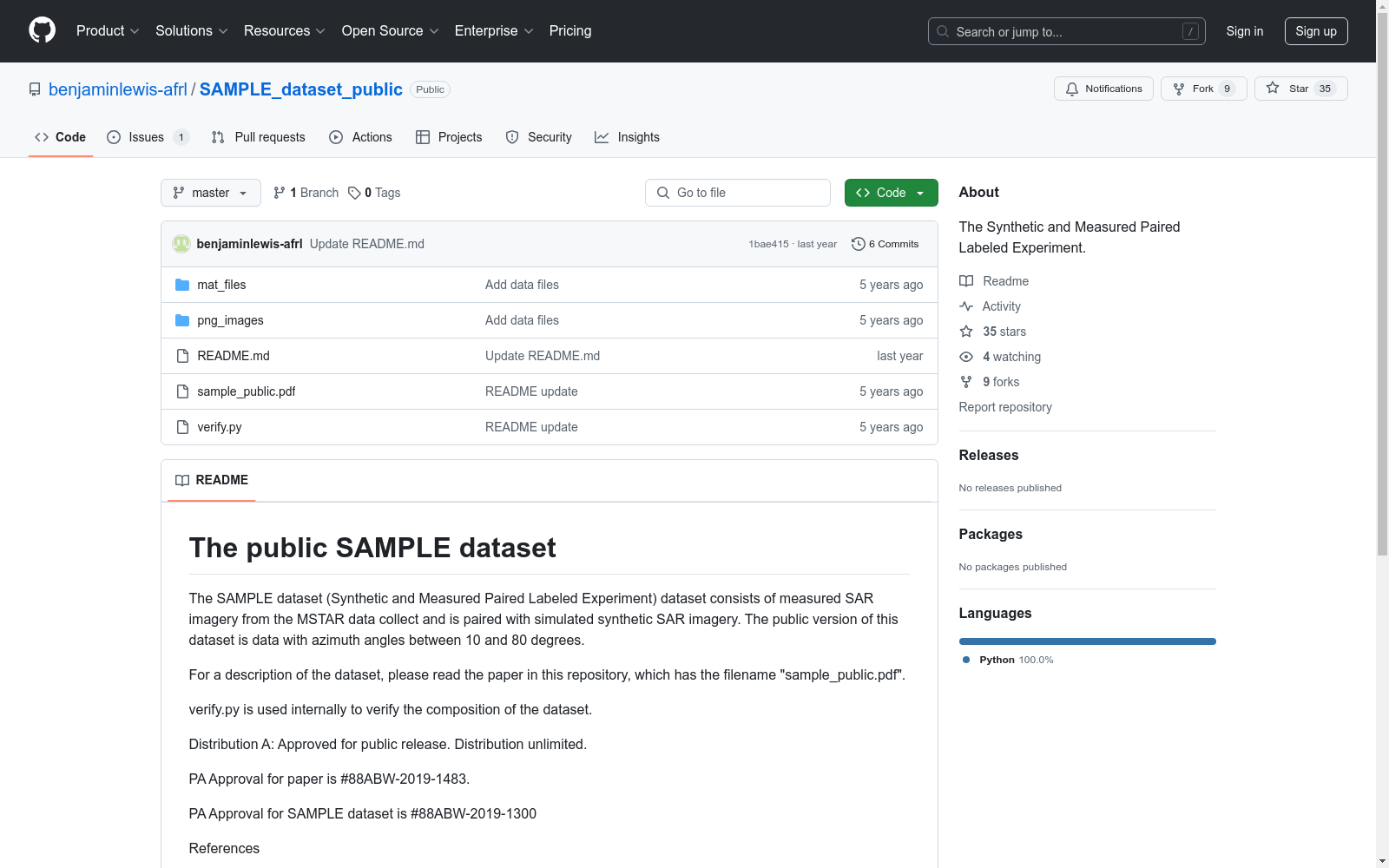This screenshot has height=868, width=1389.
Task: Click the Sign in link
Action: coord(1245,31)
